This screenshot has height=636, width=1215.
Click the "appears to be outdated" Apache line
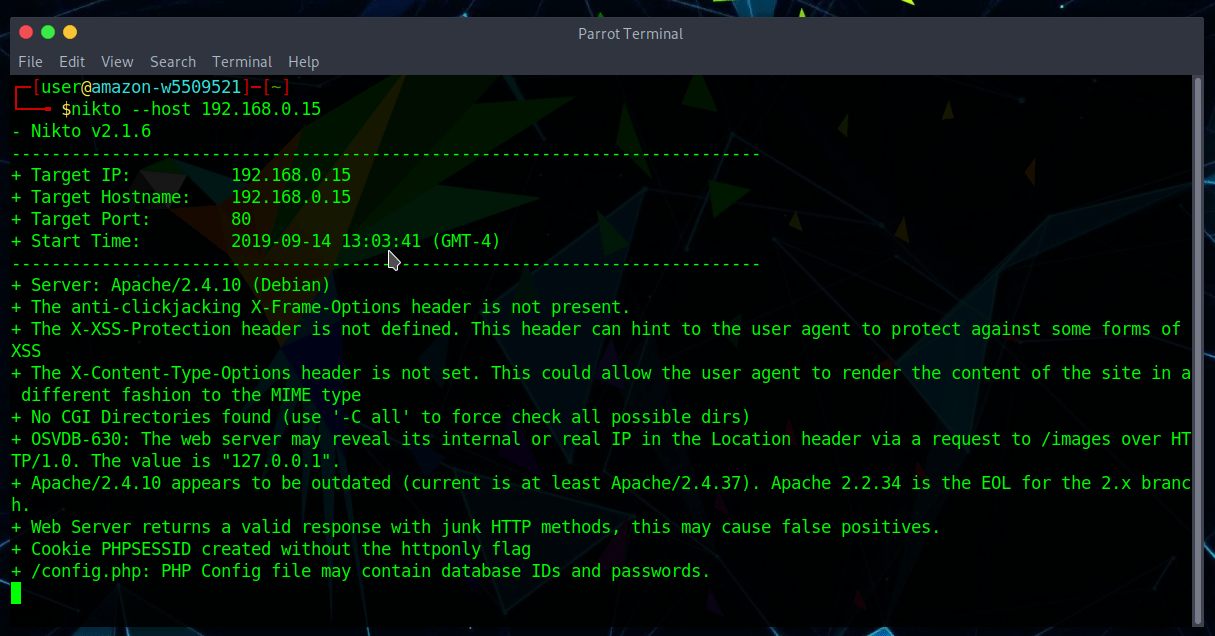tap(601, 494)
